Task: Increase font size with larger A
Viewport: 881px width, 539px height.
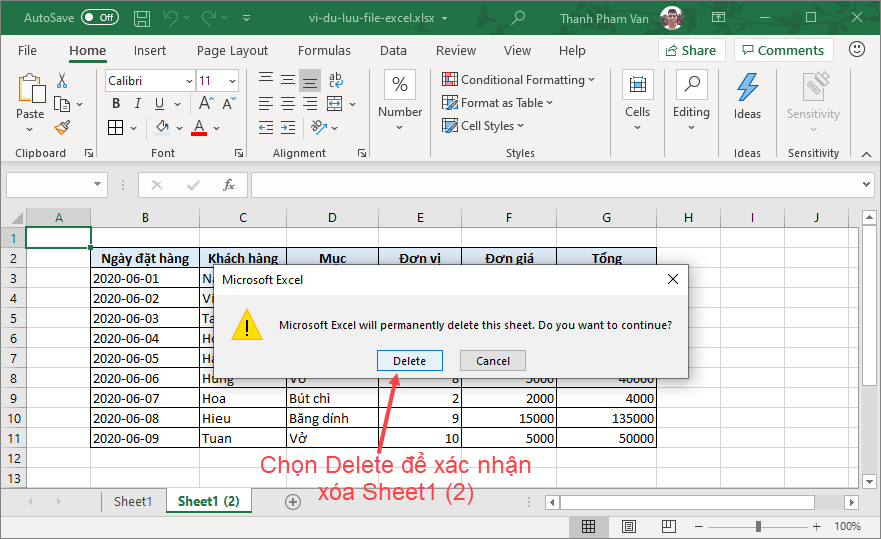Action: click(206, 103)
